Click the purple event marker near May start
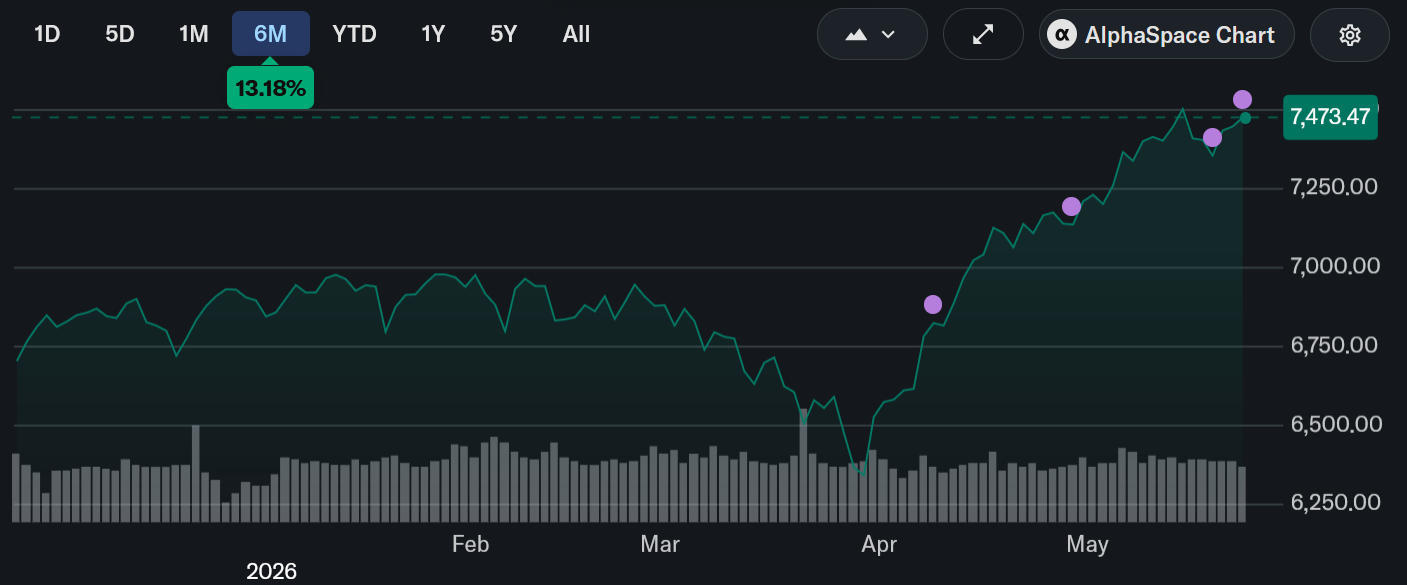The image size is (1407, 585). coord(1071,206)
